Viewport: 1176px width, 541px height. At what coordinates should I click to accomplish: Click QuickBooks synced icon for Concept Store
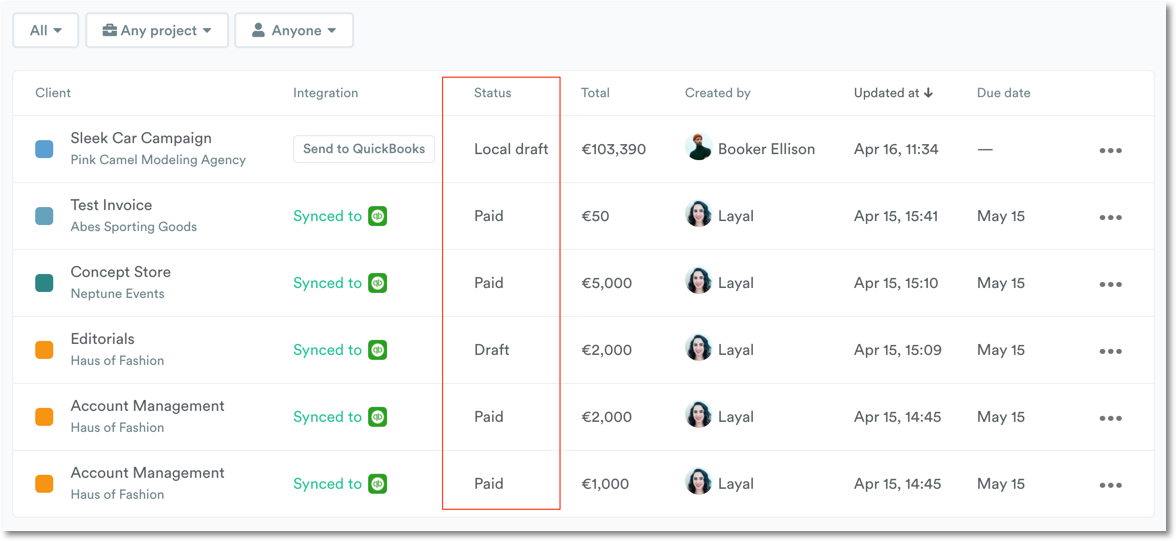377,283
